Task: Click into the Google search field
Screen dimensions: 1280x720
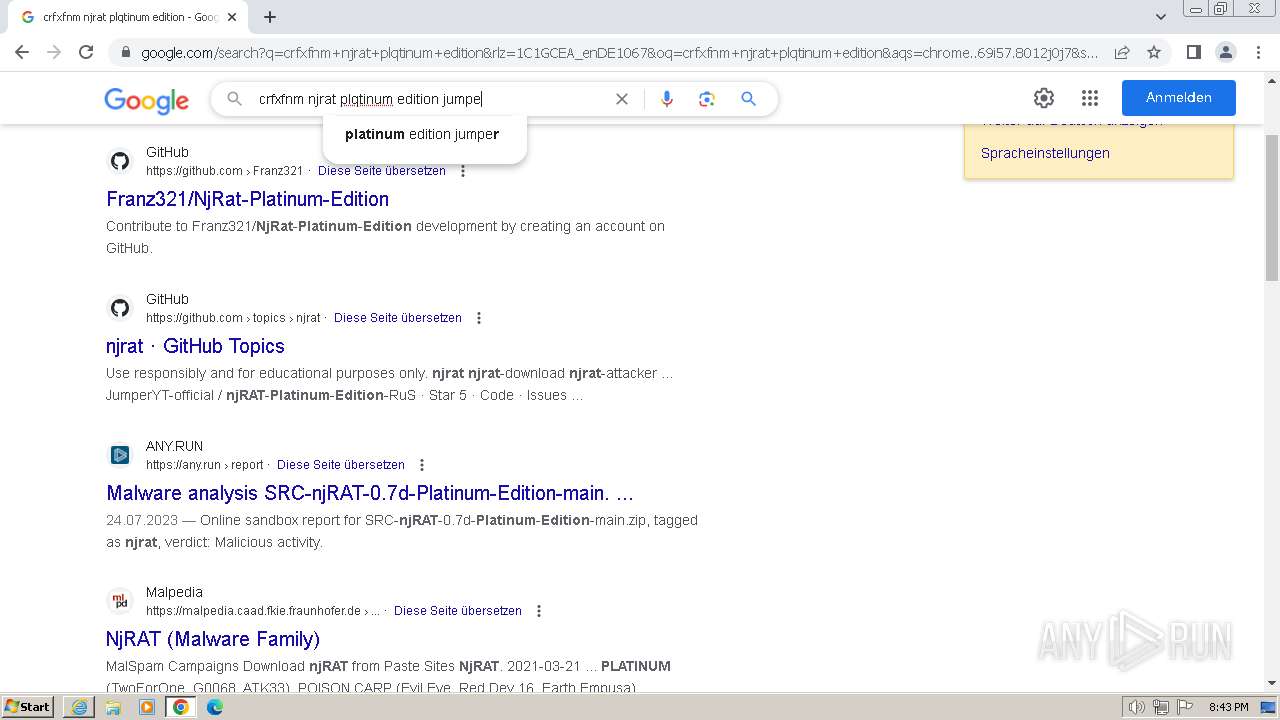Action: [x=430, y=99]
